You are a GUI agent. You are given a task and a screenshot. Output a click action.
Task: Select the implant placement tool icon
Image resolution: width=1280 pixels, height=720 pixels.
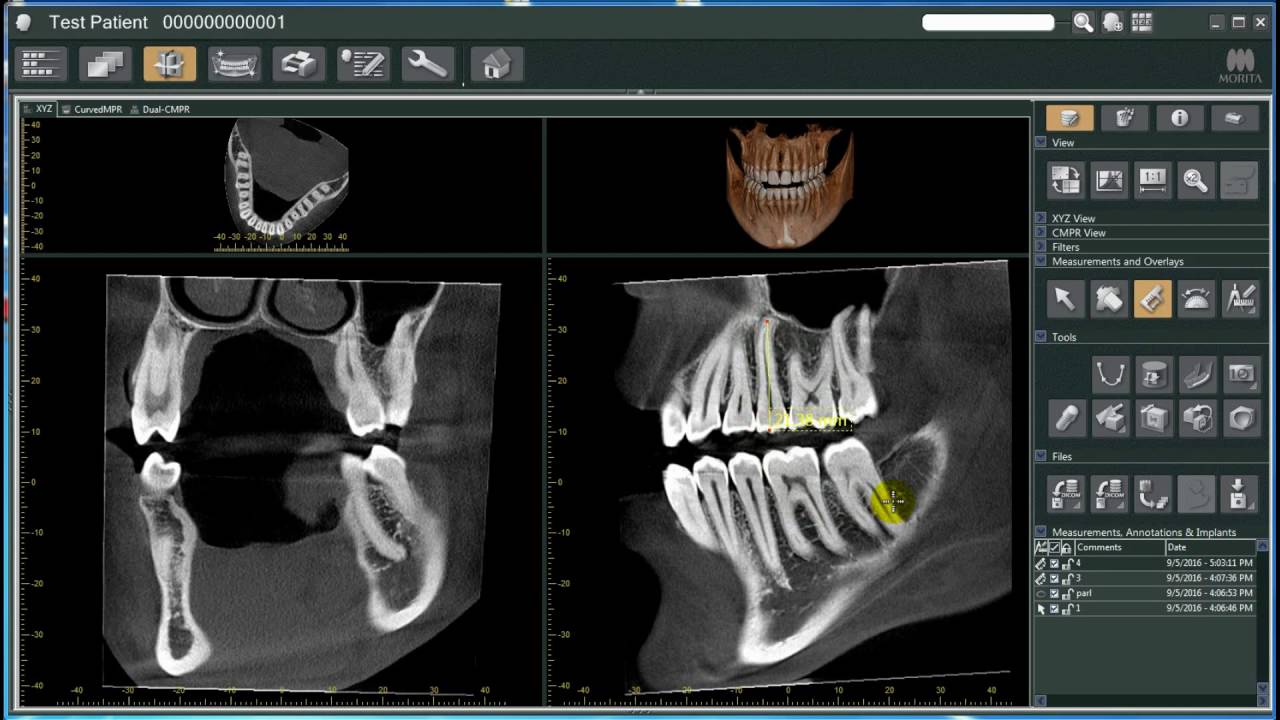pos(1066,417)
